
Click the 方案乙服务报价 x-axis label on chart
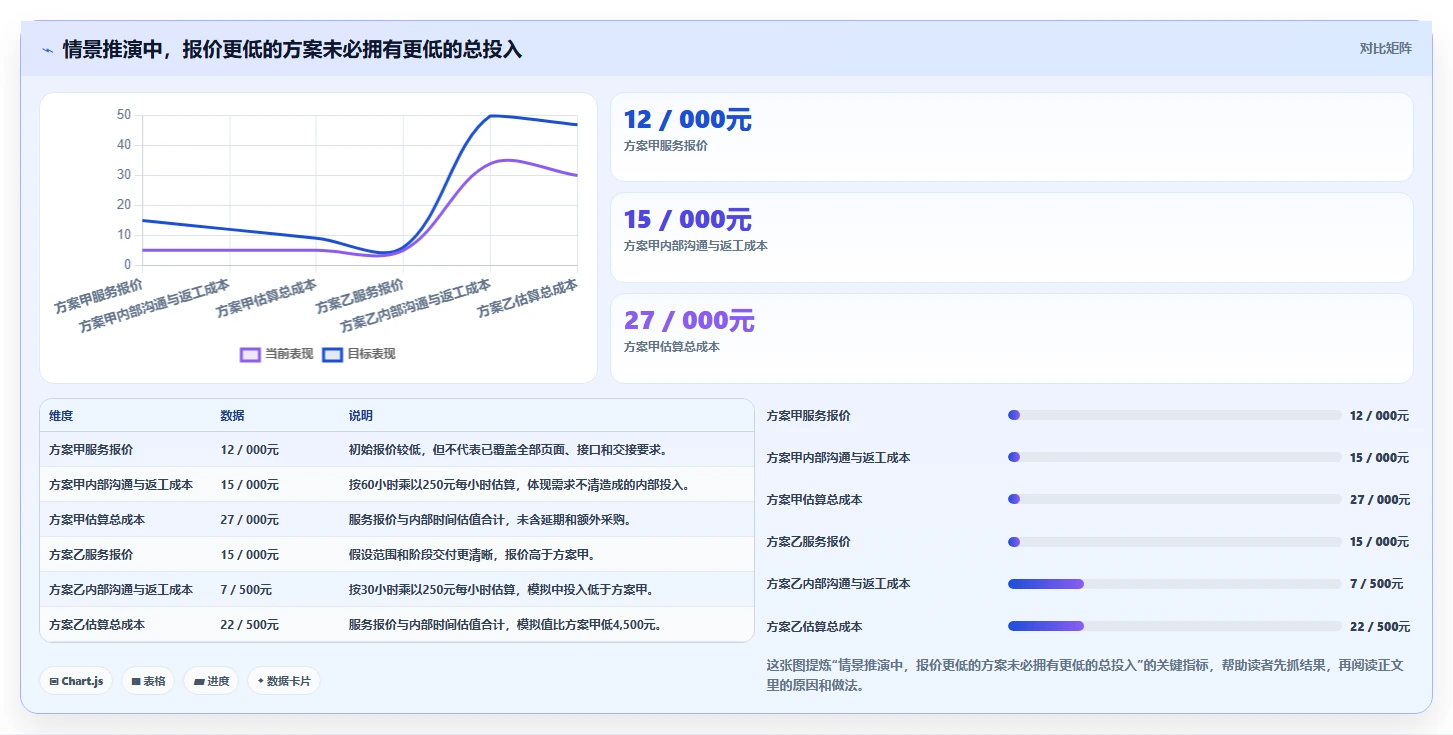point(360,296)
